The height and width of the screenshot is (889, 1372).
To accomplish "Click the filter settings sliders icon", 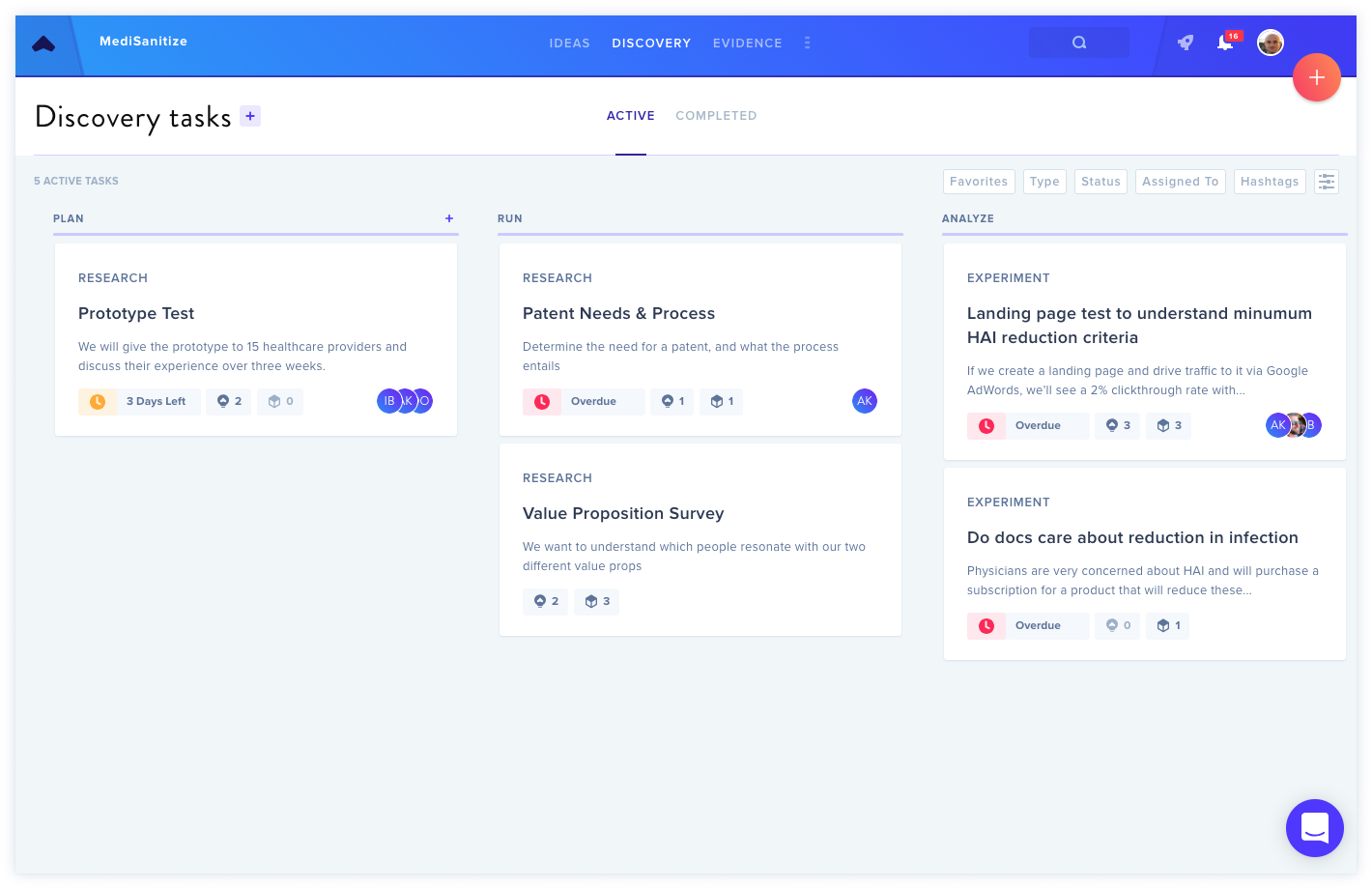I will coord(1327,182).
